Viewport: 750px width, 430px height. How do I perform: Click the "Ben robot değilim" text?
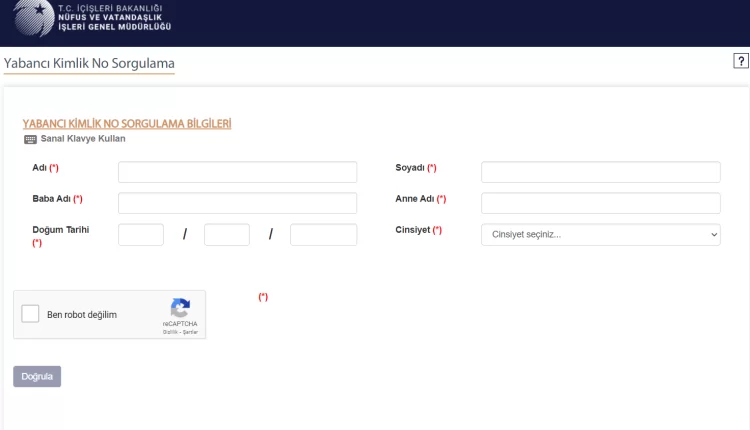click(82, 314)
